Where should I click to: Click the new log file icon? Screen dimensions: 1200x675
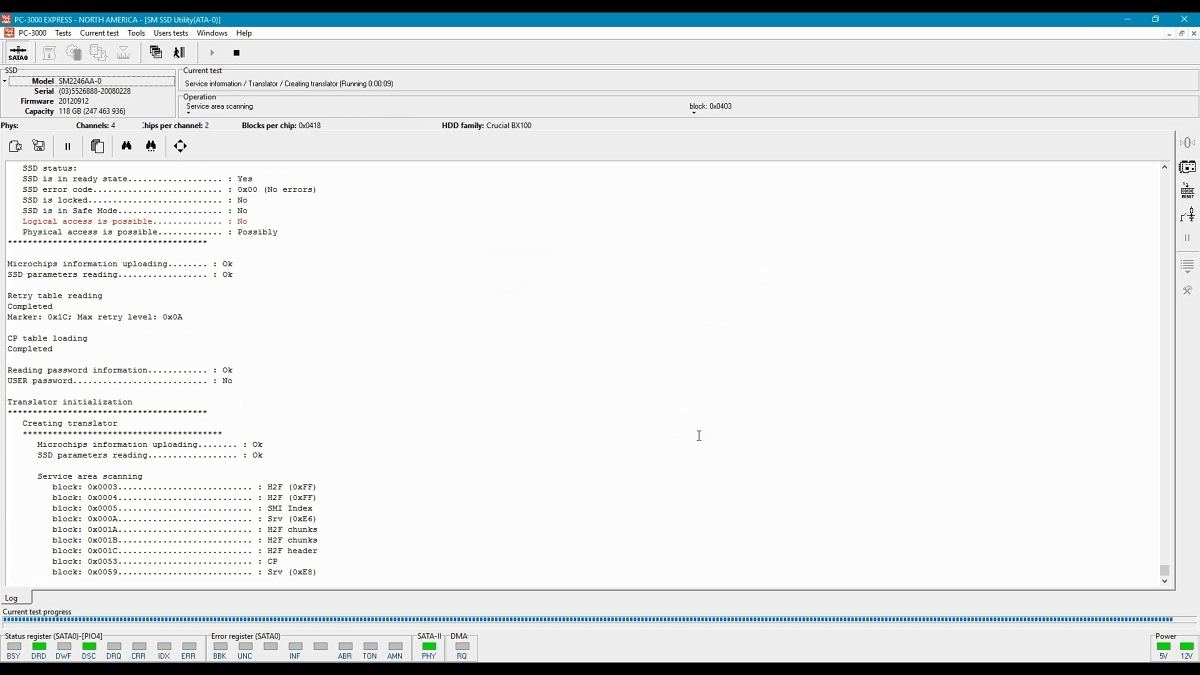tap(16, 146)
